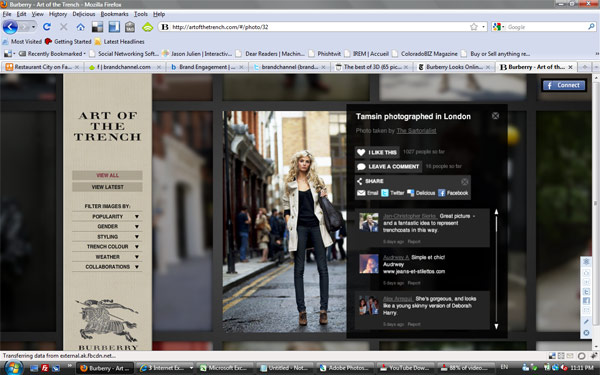Image resolution: width=600 pixels, height=375 pixels.
Task: Reload the page with the refresh icon
Action: coord(47,27)
